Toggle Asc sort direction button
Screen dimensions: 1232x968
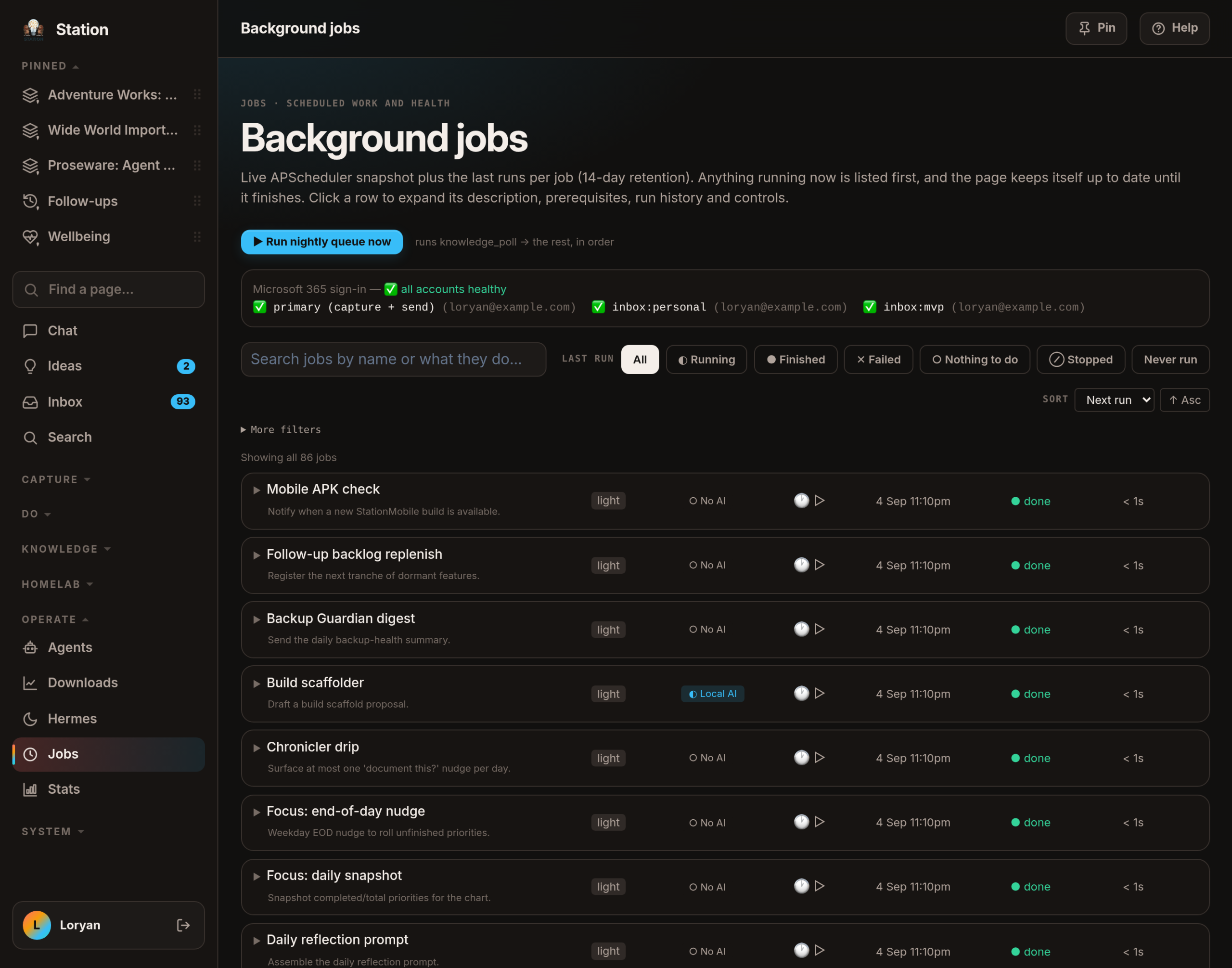pos(1184,400)
